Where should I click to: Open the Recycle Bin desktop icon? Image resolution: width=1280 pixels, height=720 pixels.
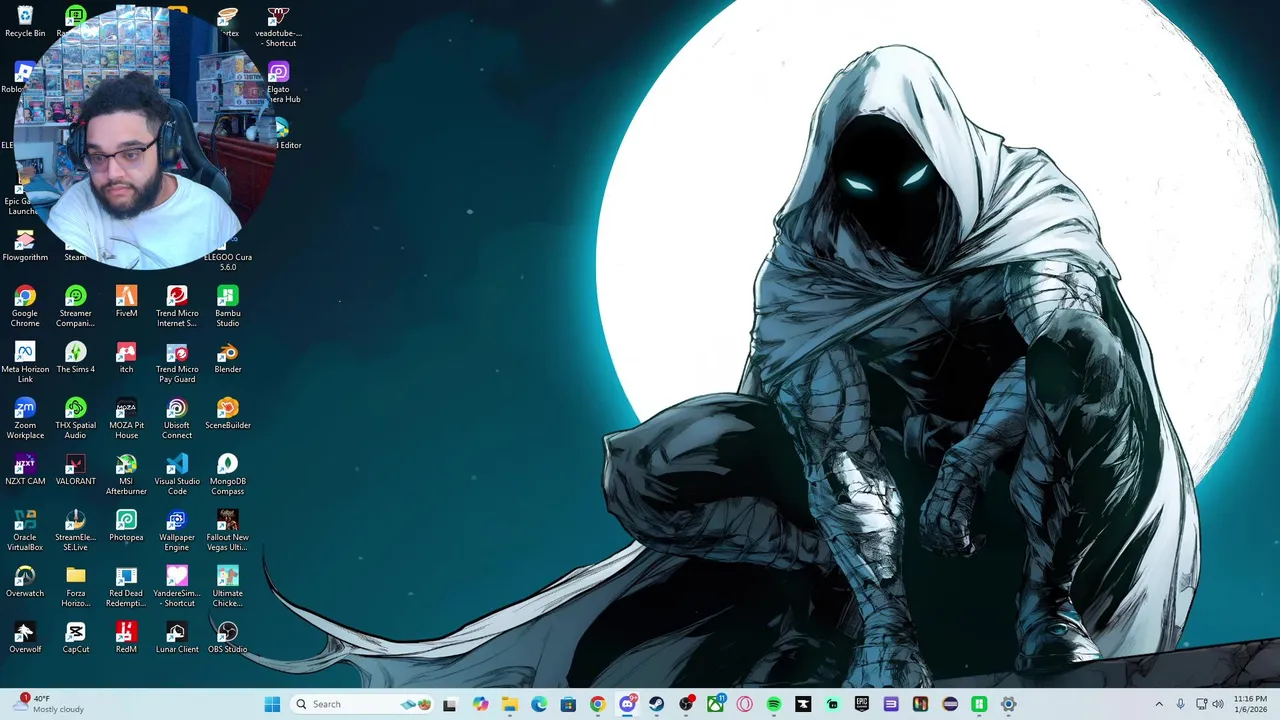point(25,22)
